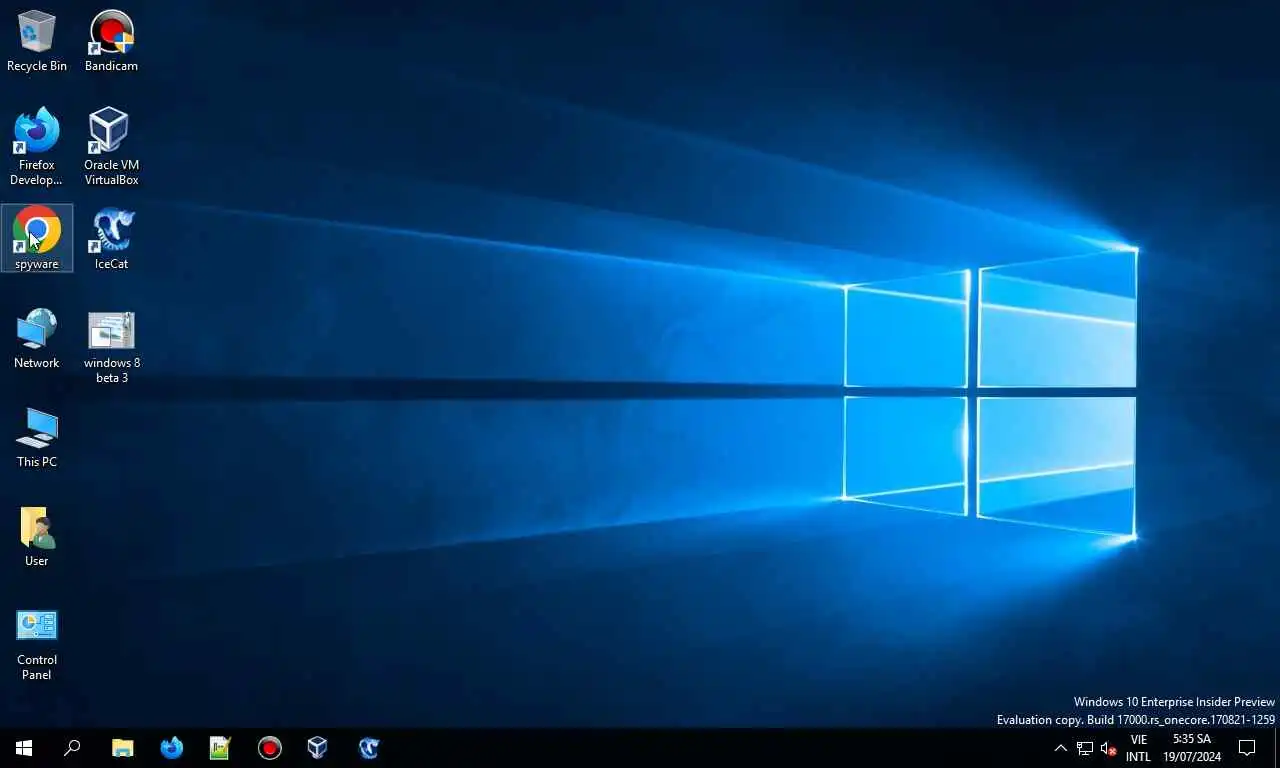Switch the VIE INTL input language

click(x=1138, y=748)
